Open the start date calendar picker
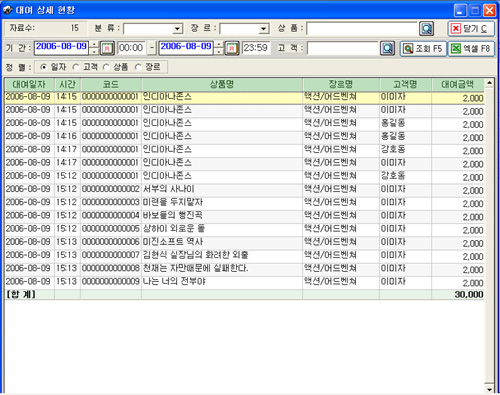 (x=107, y=49)
